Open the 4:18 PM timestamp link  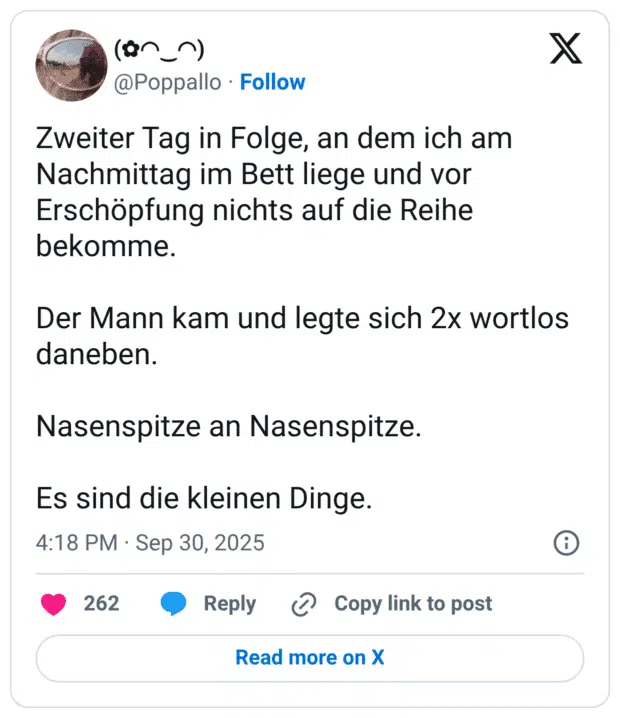point(76,543)
